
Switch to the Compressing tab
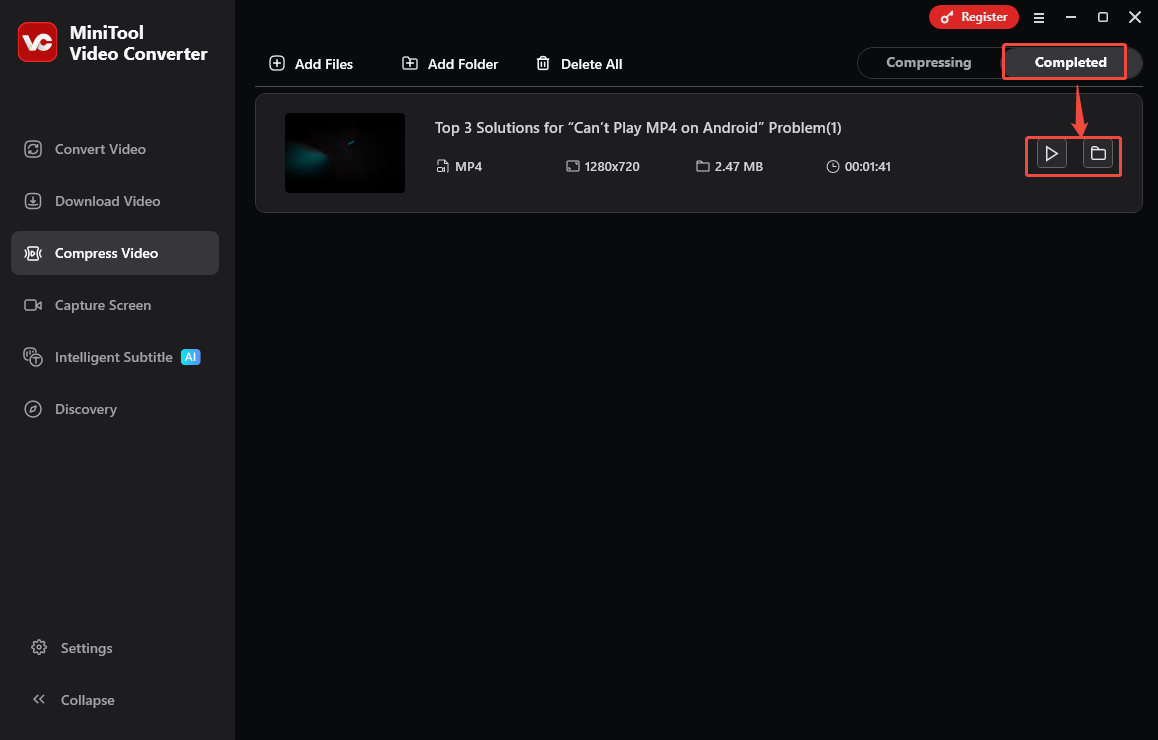click(x=929, y=62)
